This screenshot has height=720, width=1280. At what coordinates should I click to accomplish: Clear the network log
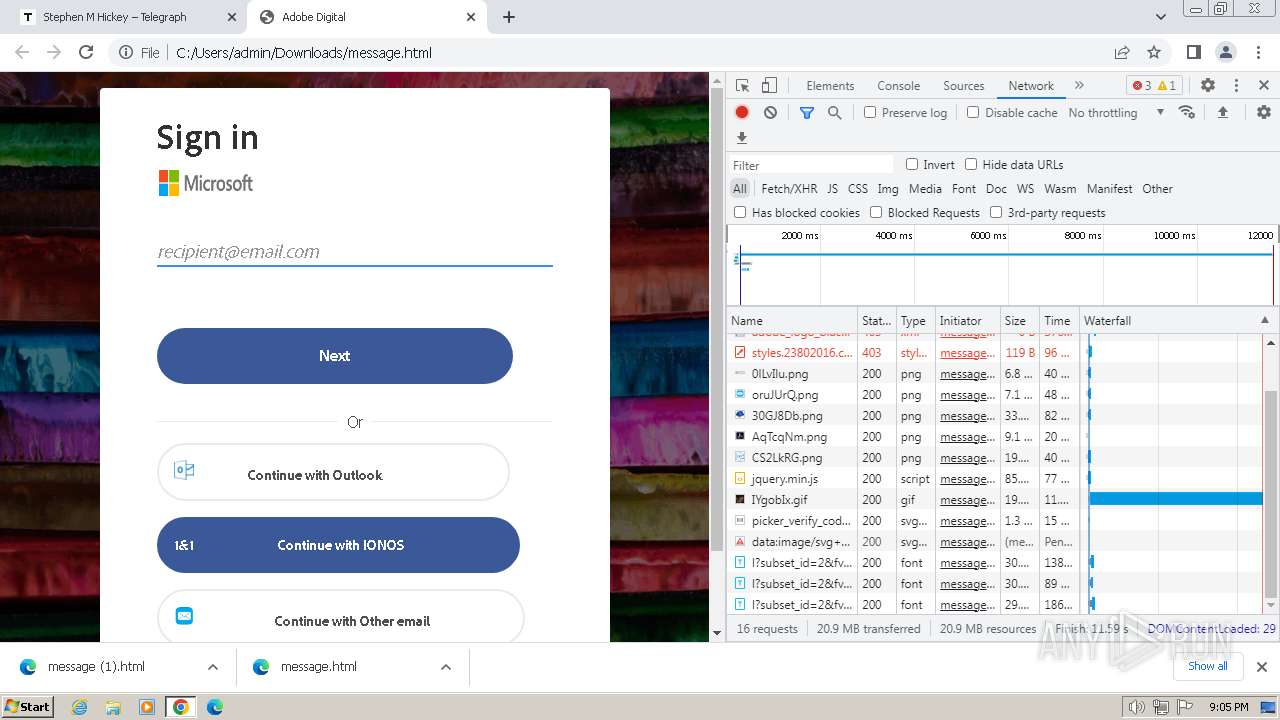tap(770, 113)
